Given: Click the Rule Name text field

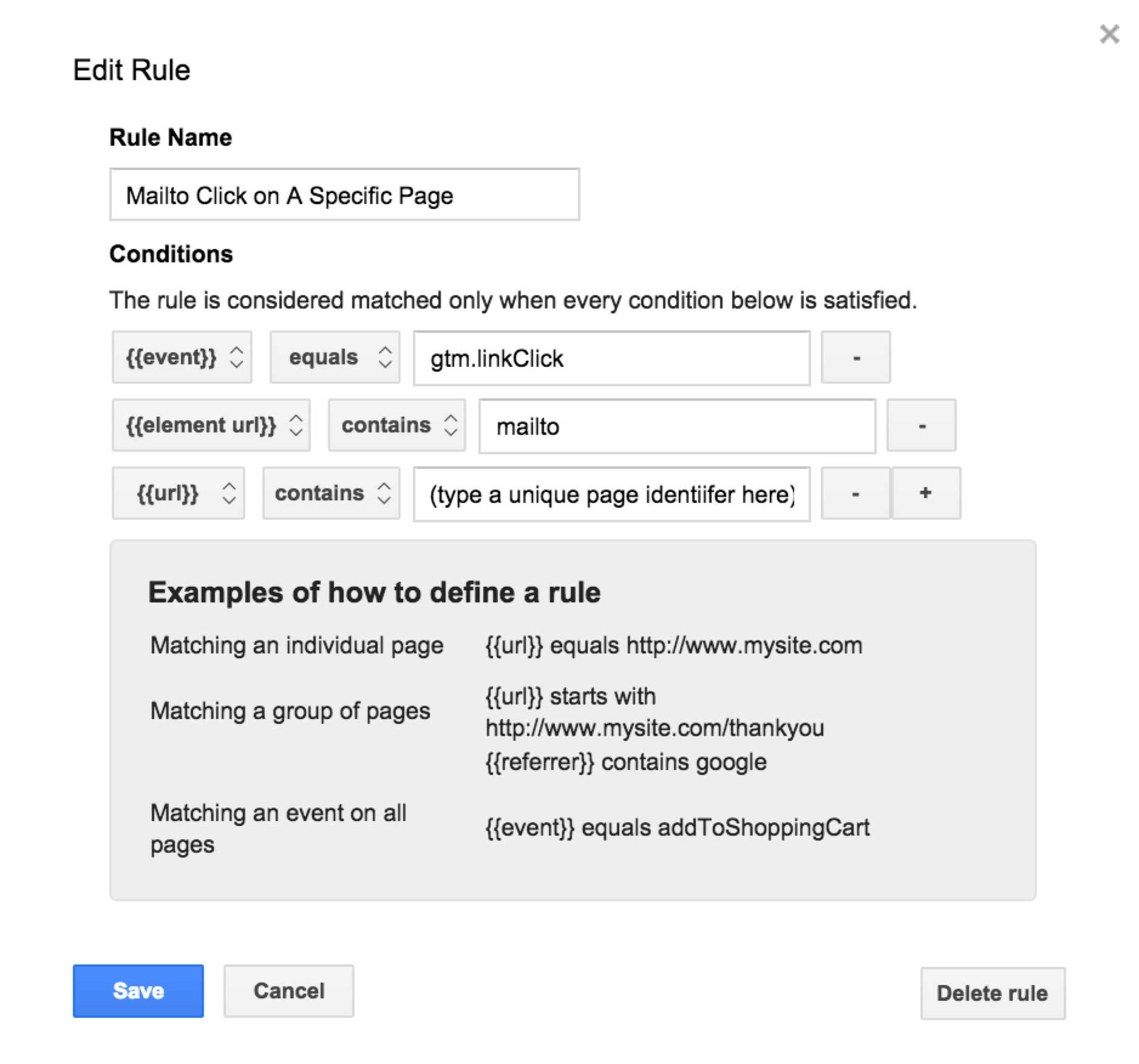Looking at the screenshot, I should 345,195.
